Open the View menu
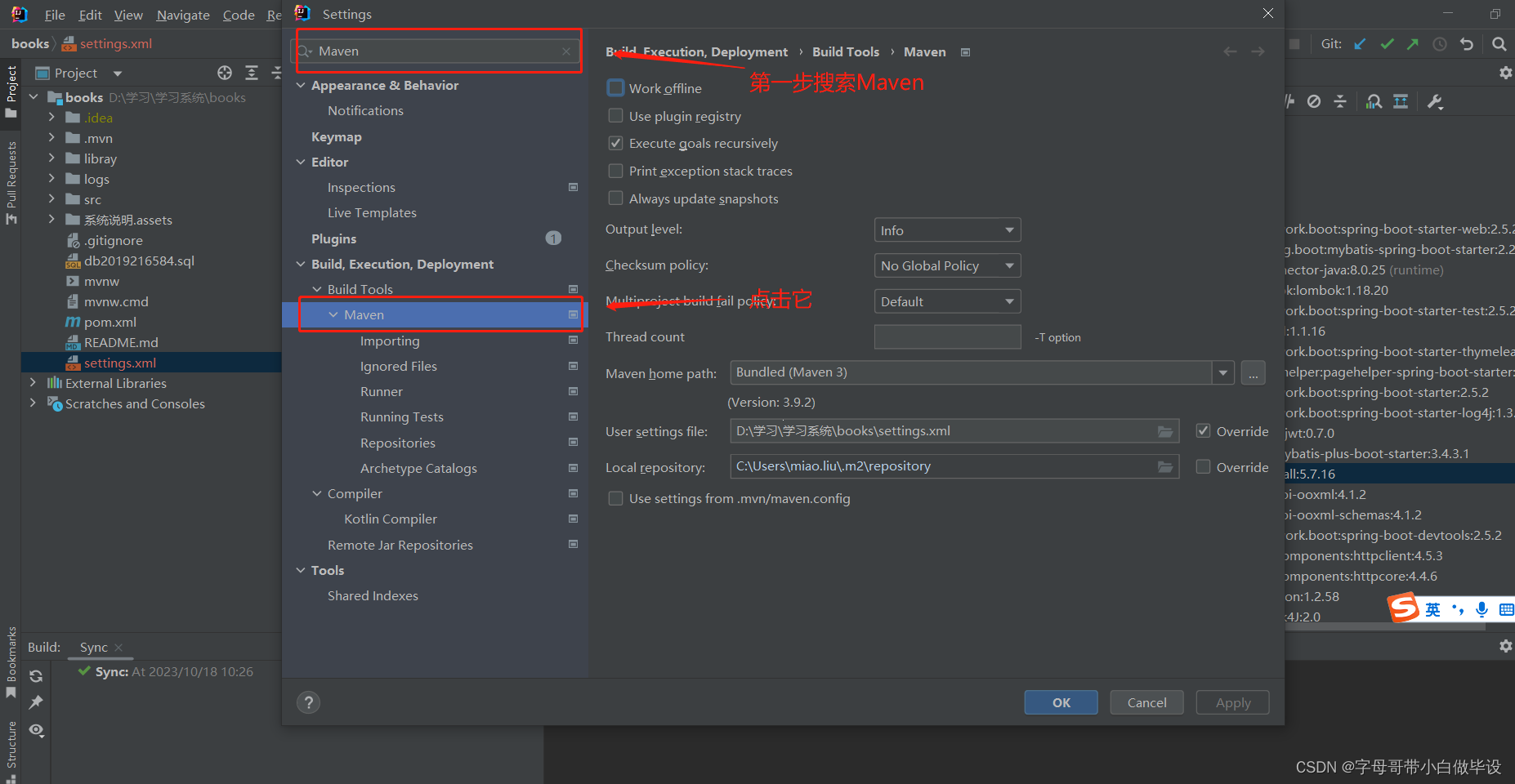 point(128,15)
